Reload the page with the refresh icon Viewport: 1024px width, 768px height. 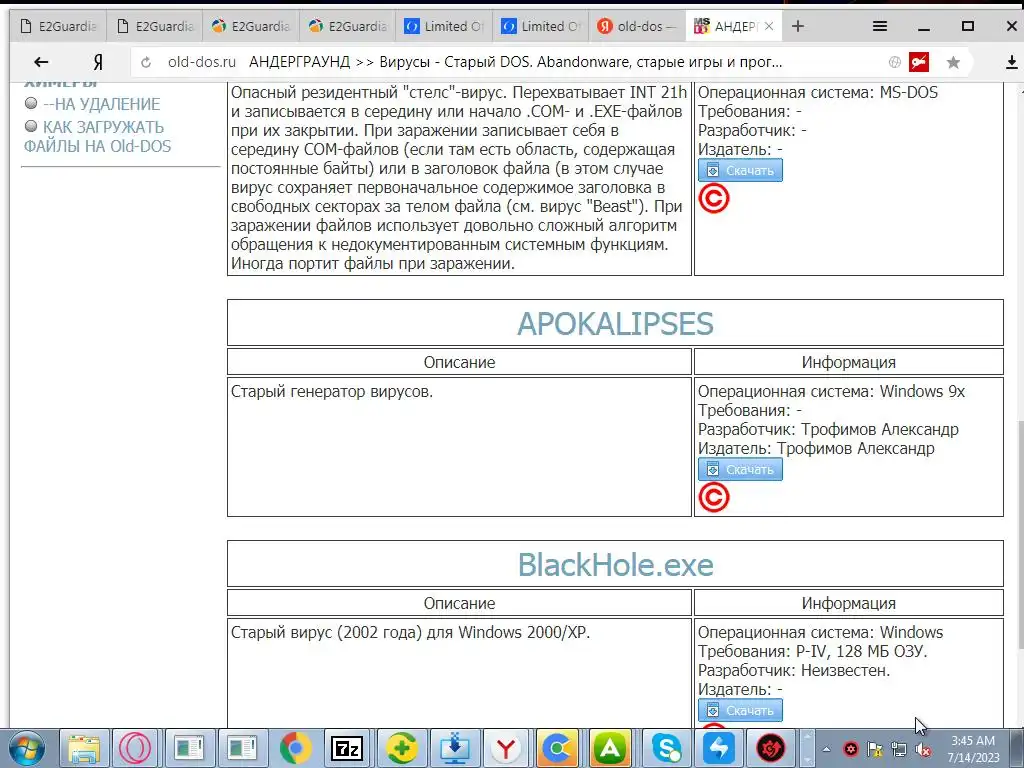[146, 62]
